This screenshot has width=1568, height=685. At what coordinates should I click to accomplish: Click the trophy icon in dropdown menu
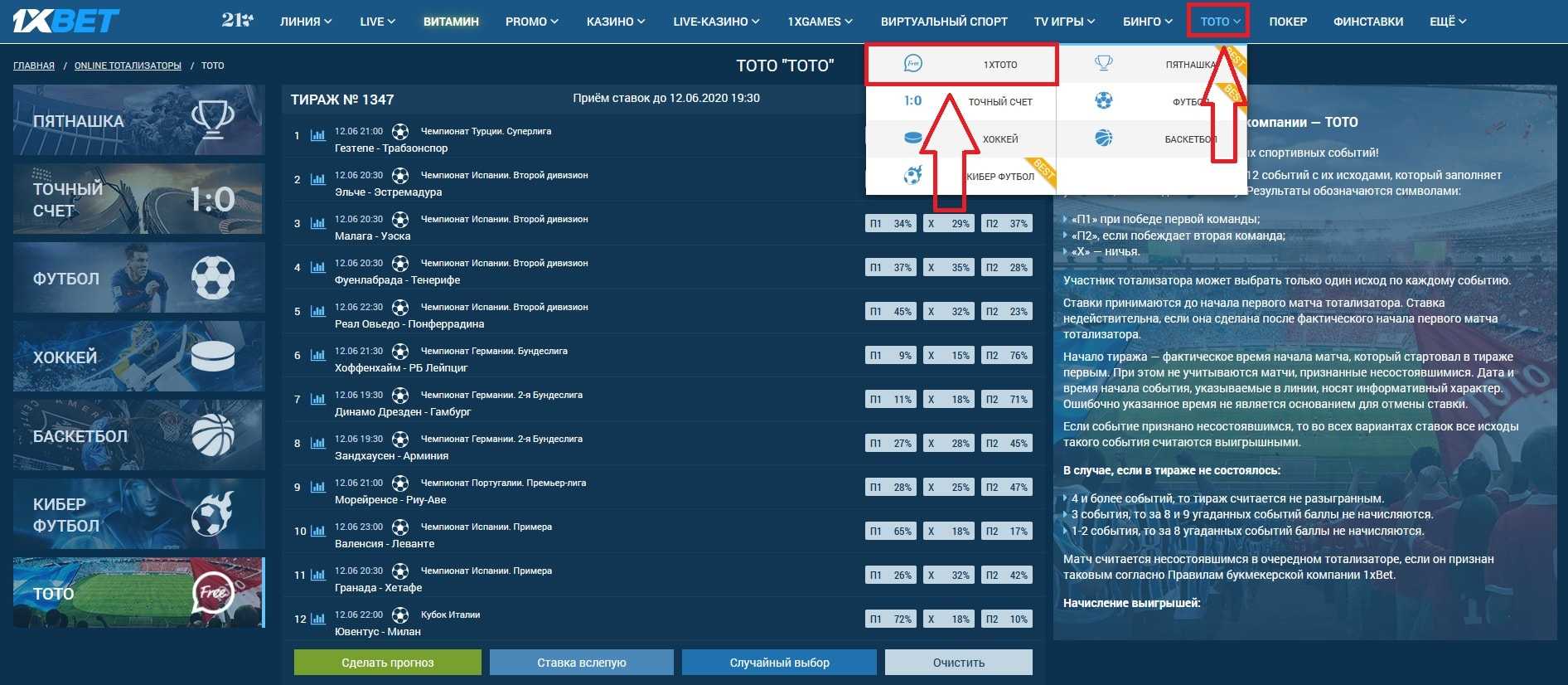click(x=1103, y=63)
